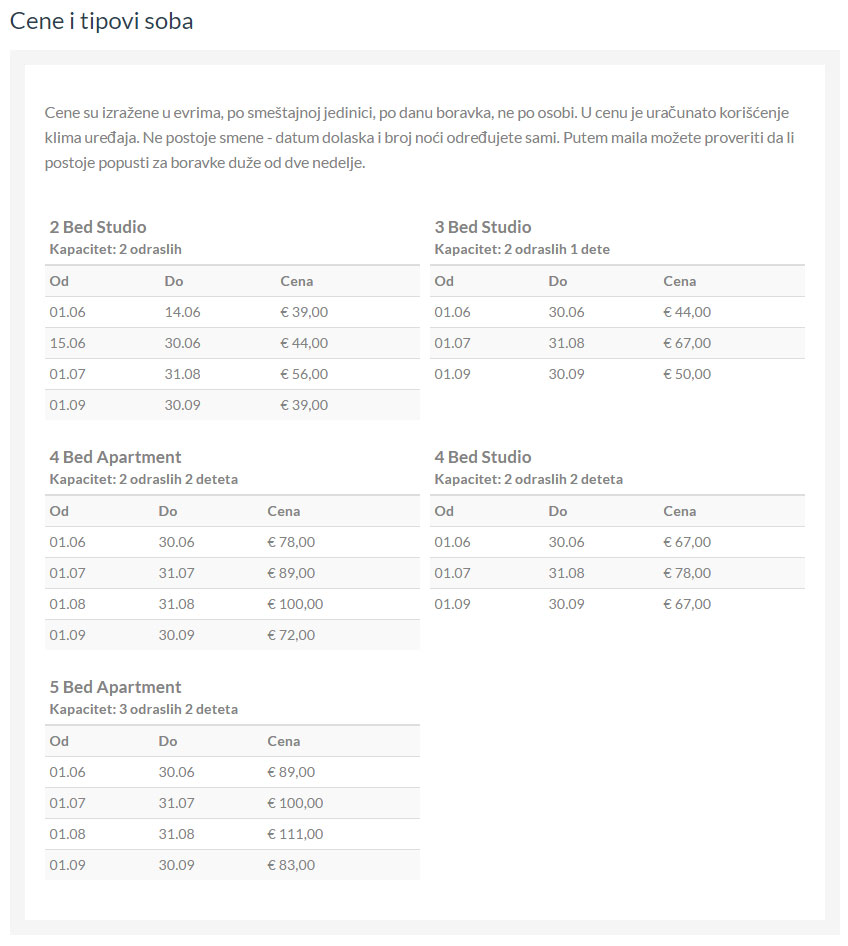Screen dimensions: 848x946
Task: Click 'Cena' column header in 2 Bed Studio table
Action: pos(296,281)
